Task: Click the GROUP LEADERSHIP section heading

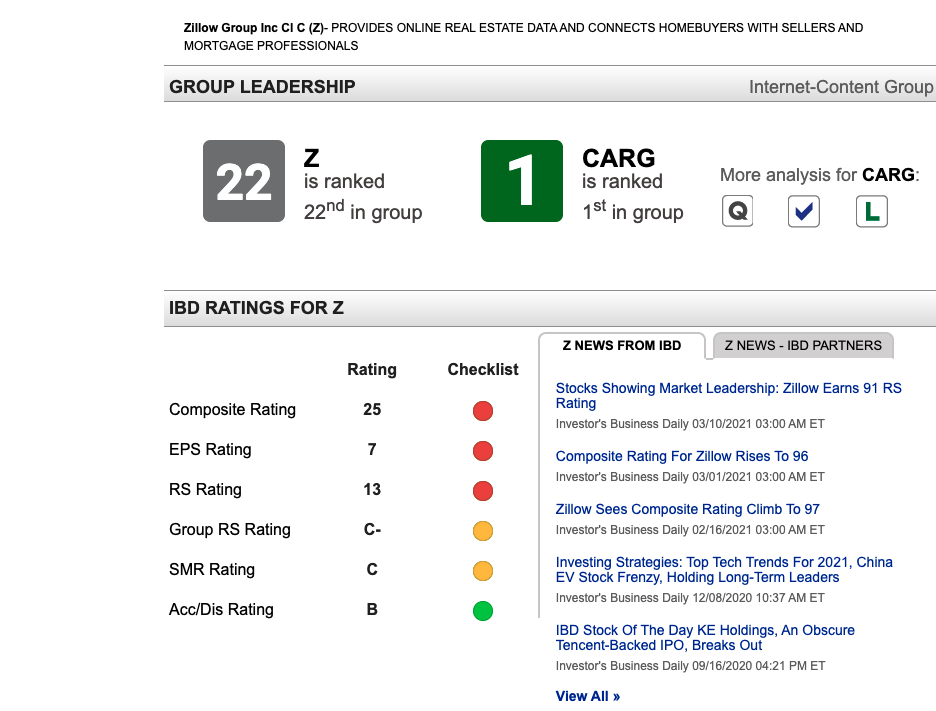Action: (x=262, y=87)
